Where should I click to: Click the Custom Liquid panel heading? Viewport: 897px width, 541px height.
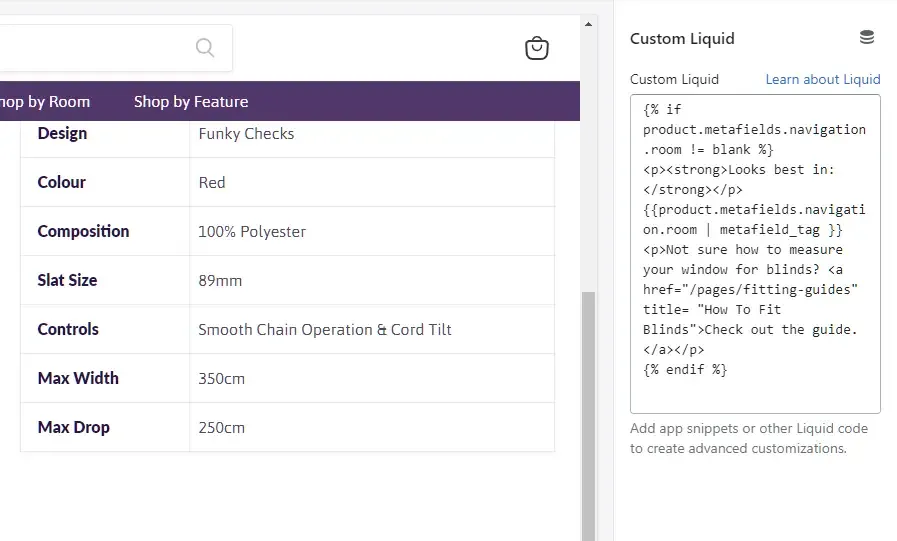click(x=682, y=39)
